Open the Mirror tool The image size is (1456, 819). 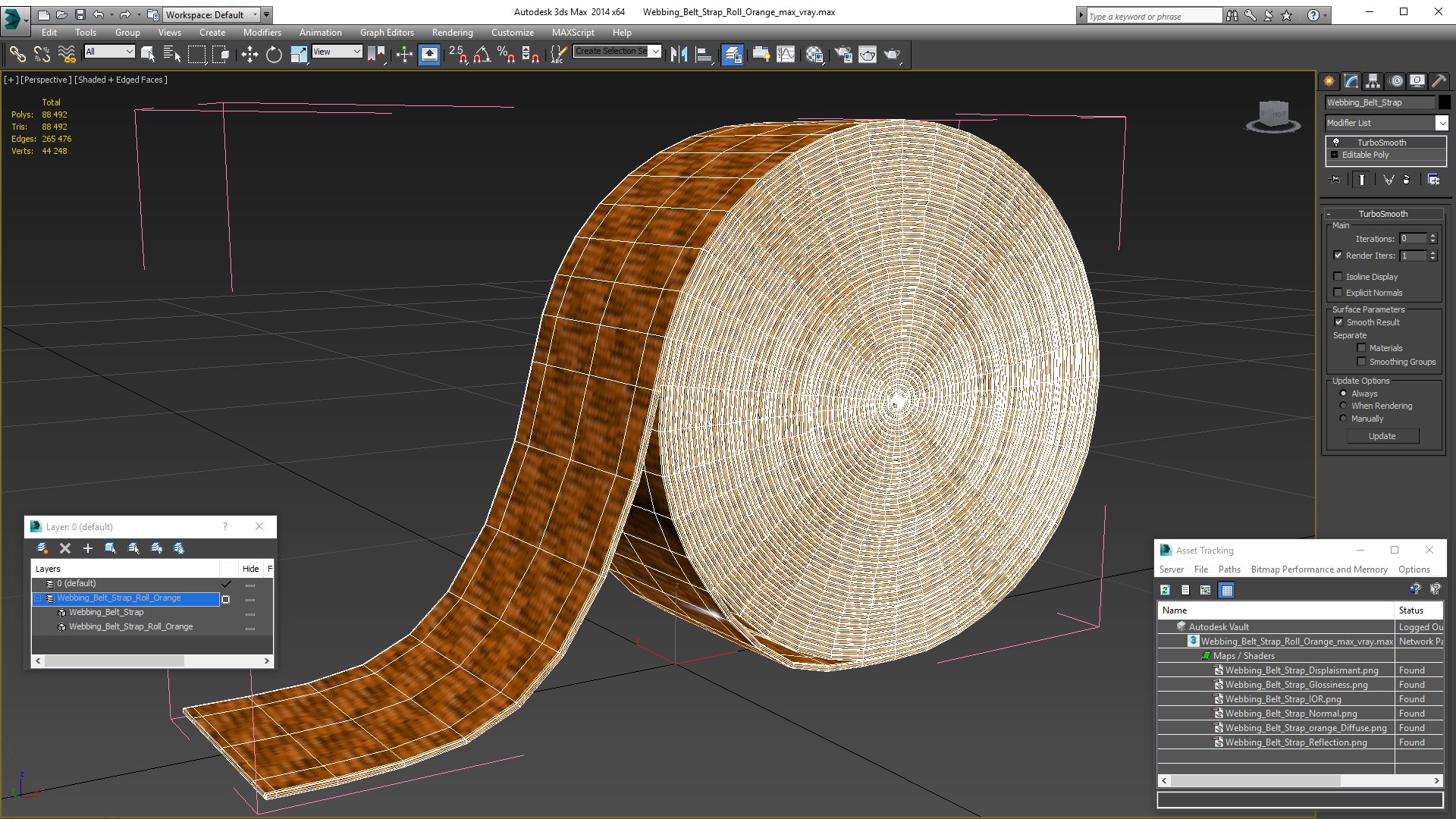click(679, 54)
